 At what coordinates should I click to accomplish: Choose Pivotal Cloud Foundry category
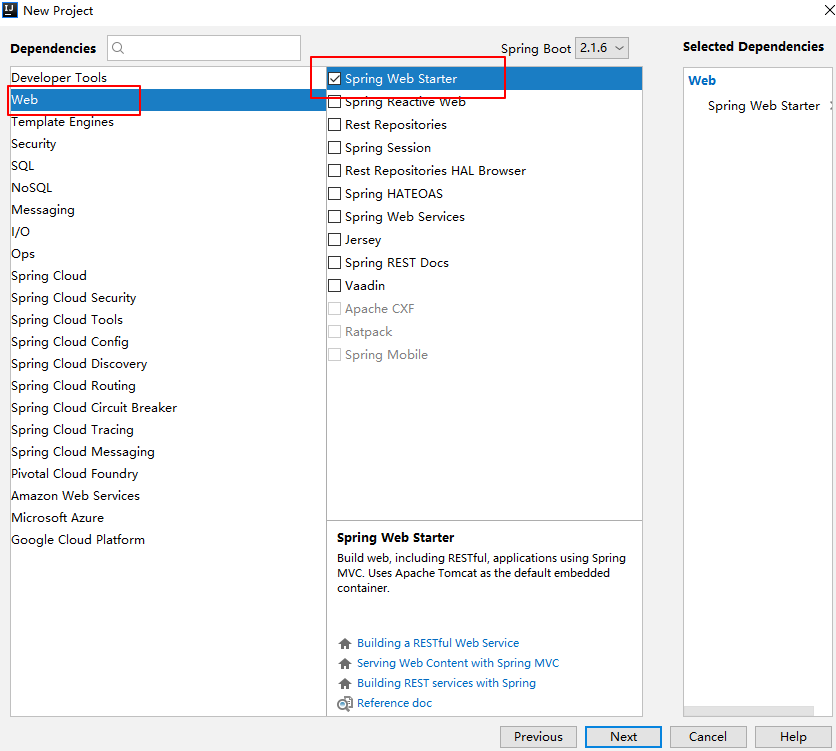click(168, 473)
